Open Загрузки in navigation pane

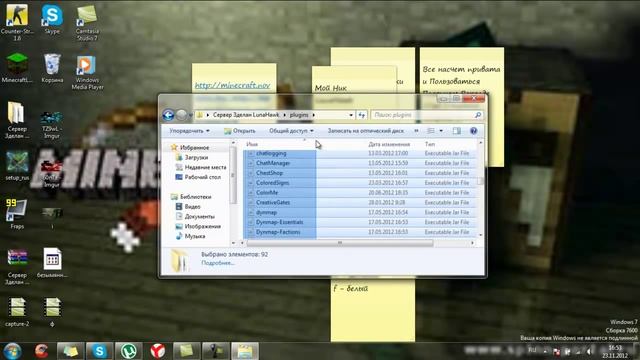pos(196,157)
